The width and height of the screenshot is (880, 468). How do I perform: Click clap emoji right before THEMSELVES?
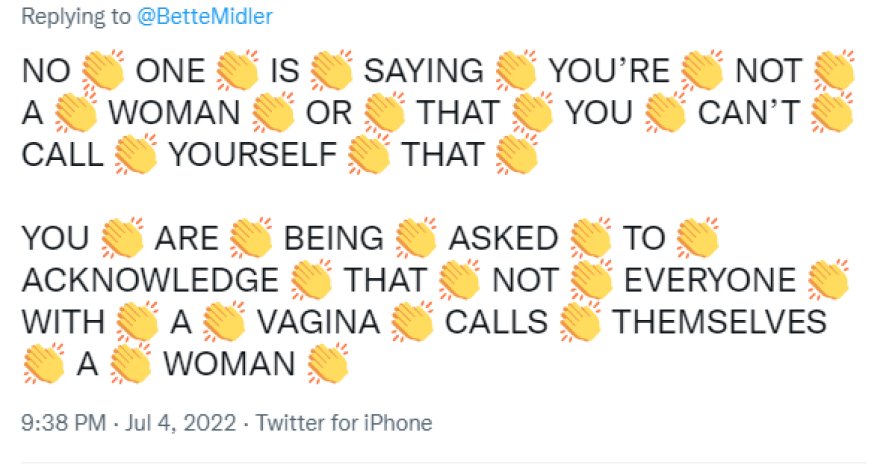[x=581, y=322]
